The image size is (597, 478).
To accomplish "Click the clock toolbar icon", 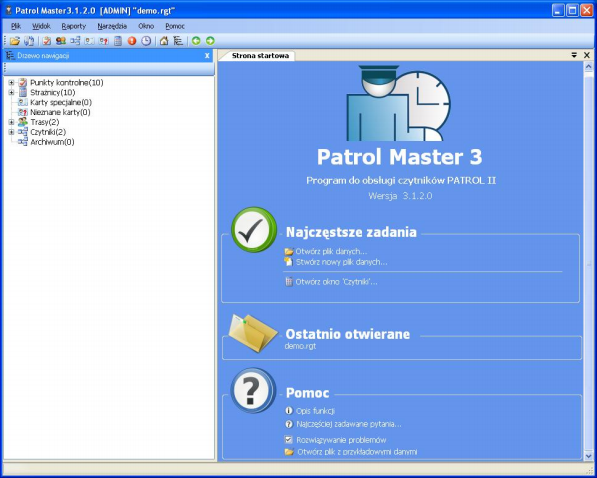I will point(146,41).
